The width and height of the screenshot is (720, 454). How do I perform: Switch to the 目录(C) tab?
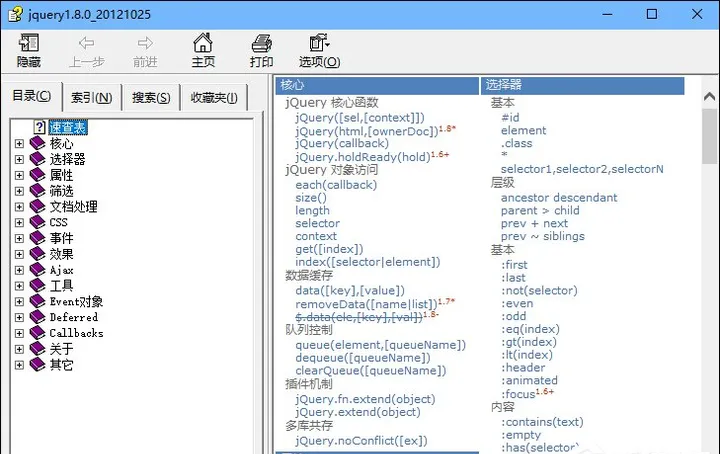click(x=32, y=96)
